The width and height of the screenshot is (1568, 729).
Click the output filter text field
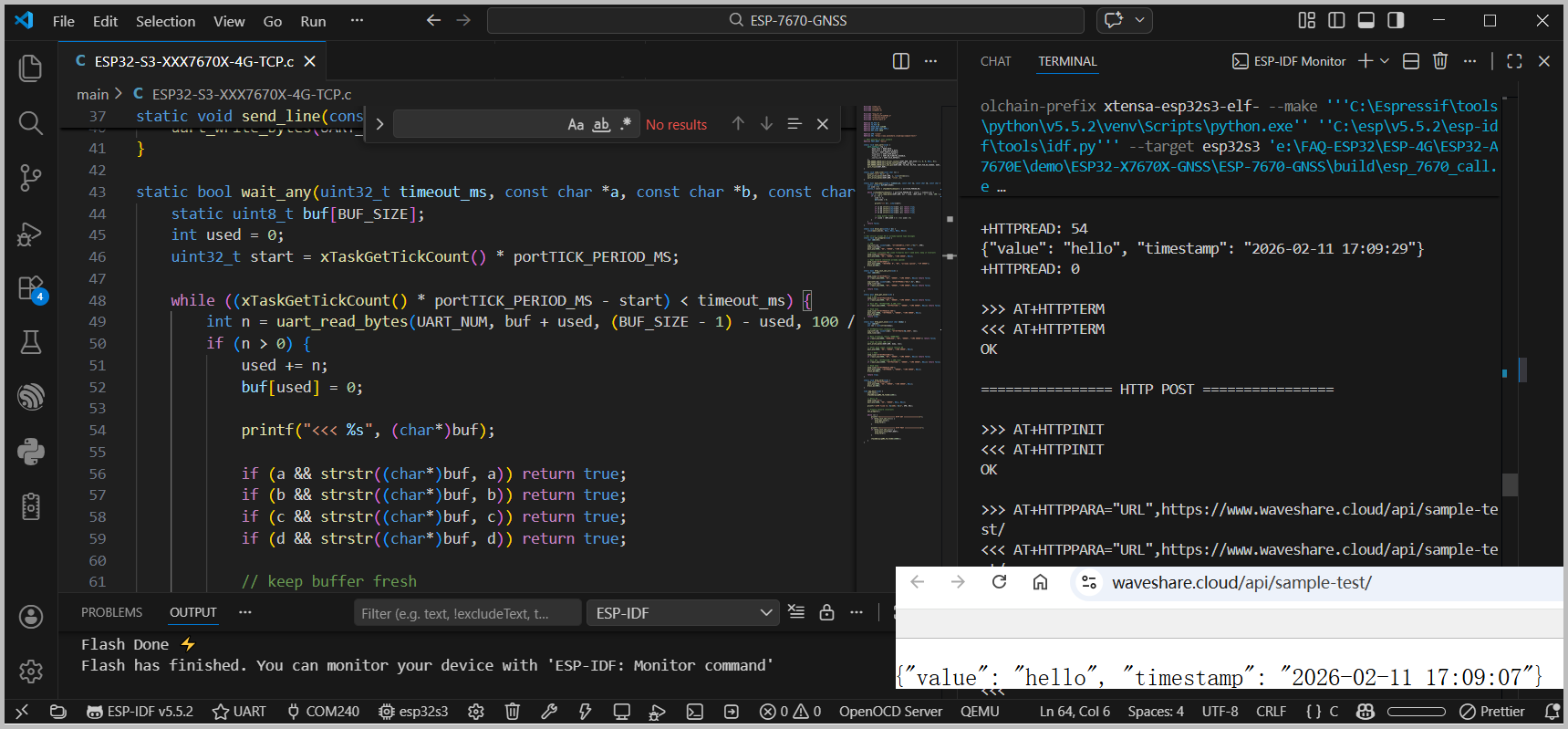point(465,613)
